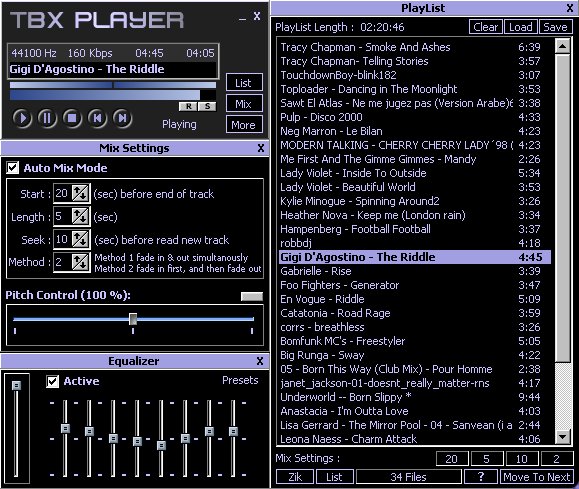579x489 pixels.
Task: Click the playlist mix setting box showing 5
Action: point(486,459)
